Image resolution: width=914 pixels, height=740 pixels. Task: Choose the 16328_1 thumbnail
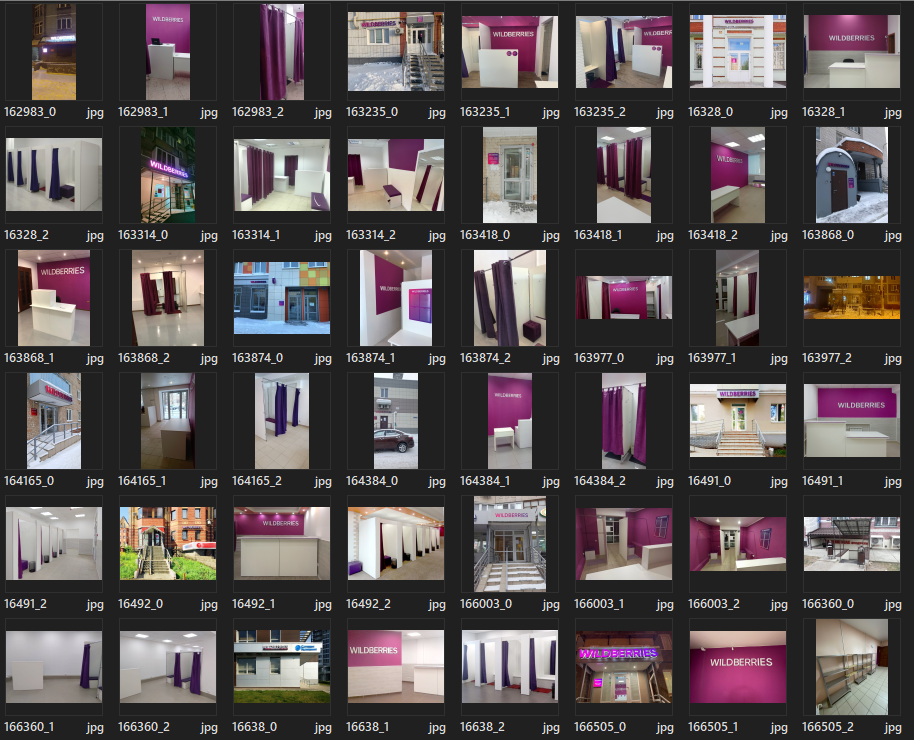[x=852, y=52]
